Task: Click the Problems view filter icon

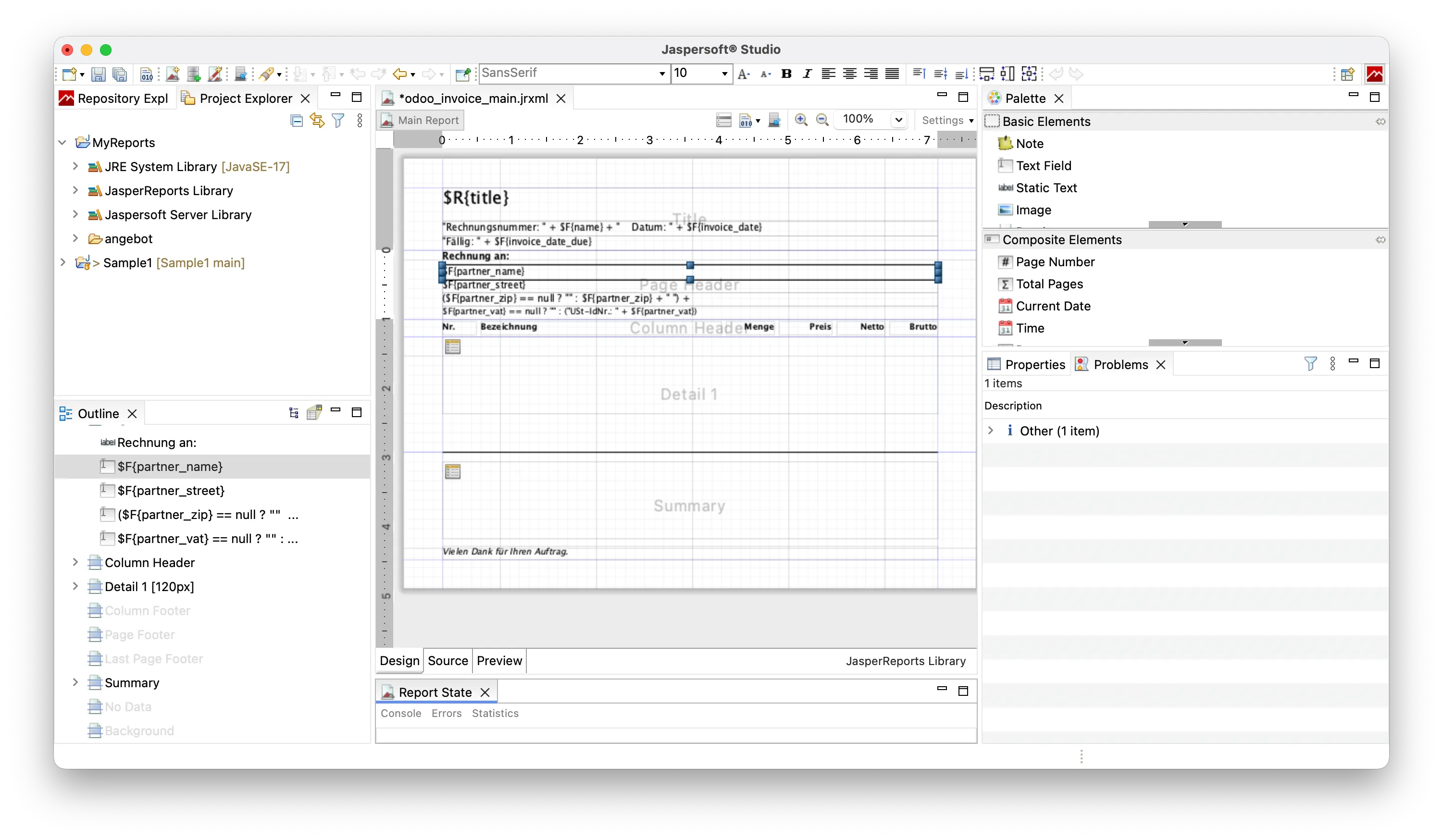Action: [1310, 364]
